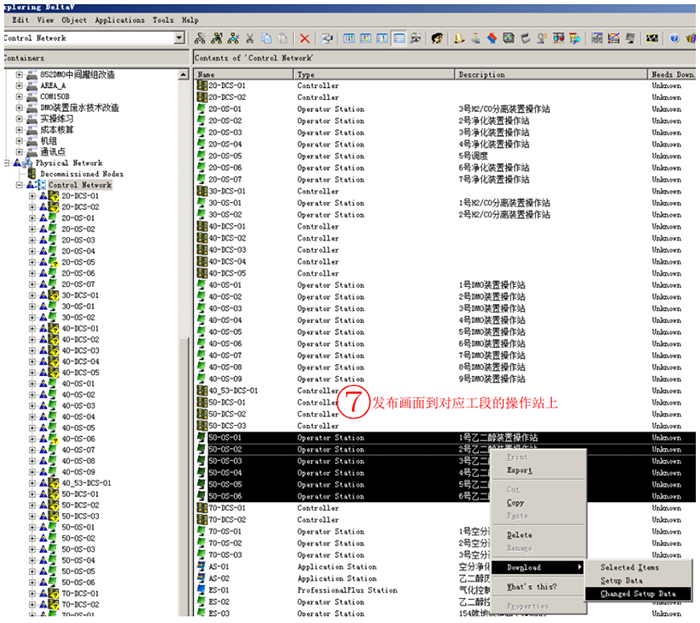700x623 pixels.
Task: Click the Decommissioned Nodes icon in tree
Action: pyautogui.click(x=33, y=173)
